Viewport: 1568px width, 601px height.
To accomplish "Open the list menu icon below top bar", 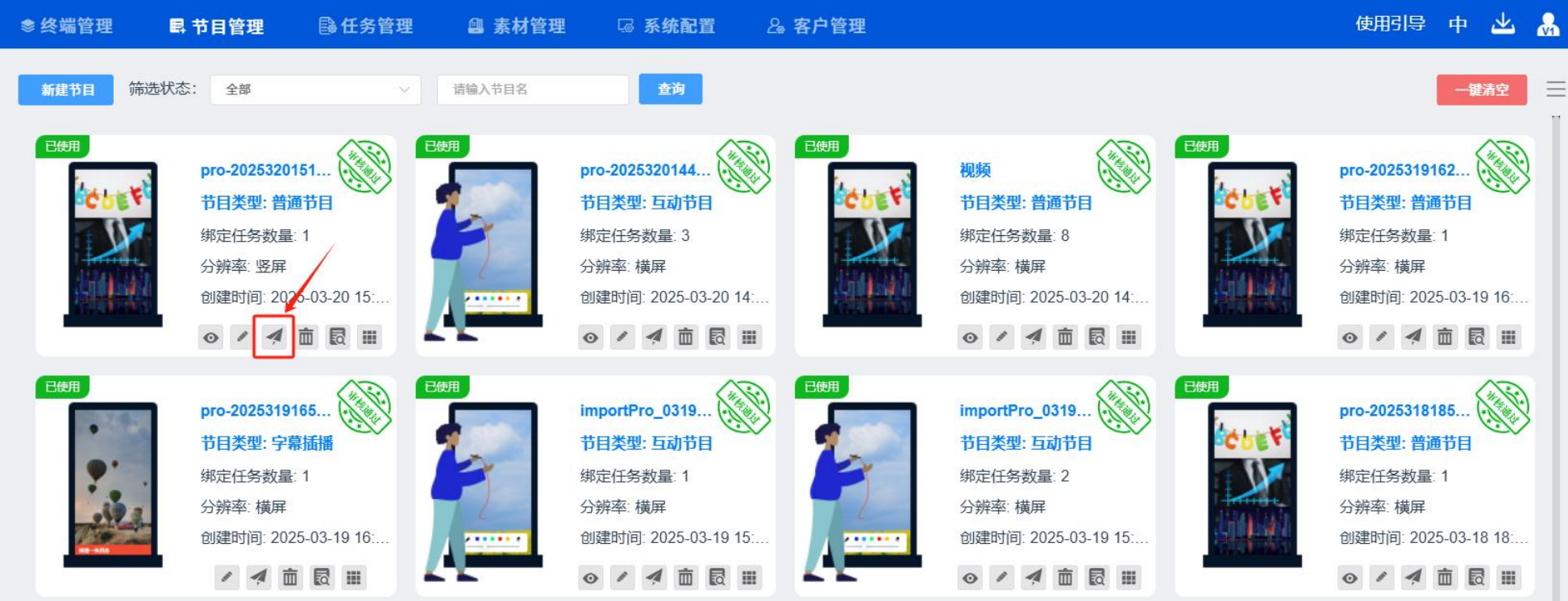I will click(1555, 89).
